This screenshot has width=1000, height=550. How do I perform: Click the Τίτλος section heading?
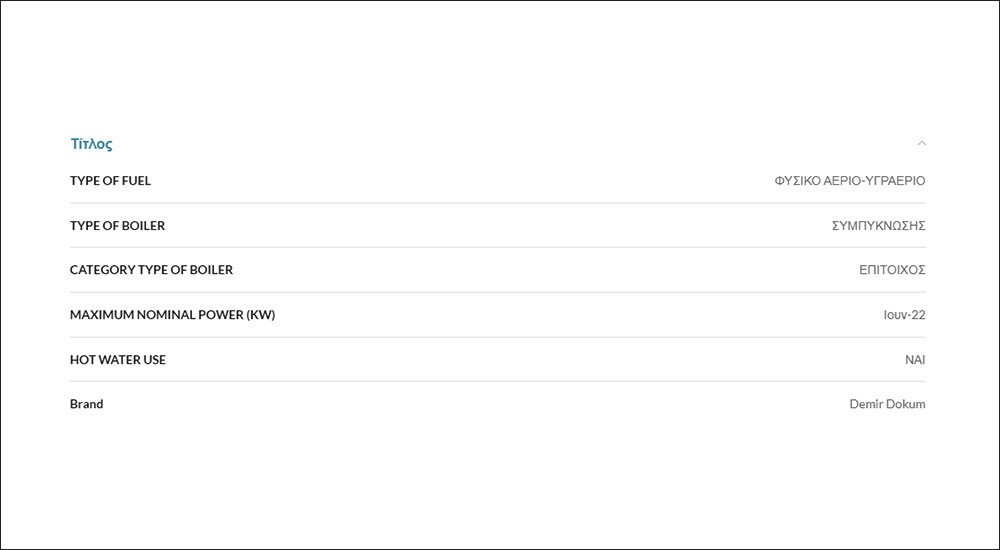pyautogui.click(x=91, y=144)
